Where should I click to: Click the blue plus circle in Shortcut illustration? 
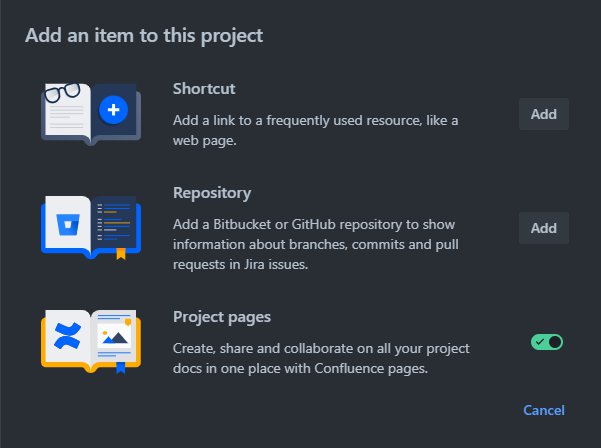(113, 110)
